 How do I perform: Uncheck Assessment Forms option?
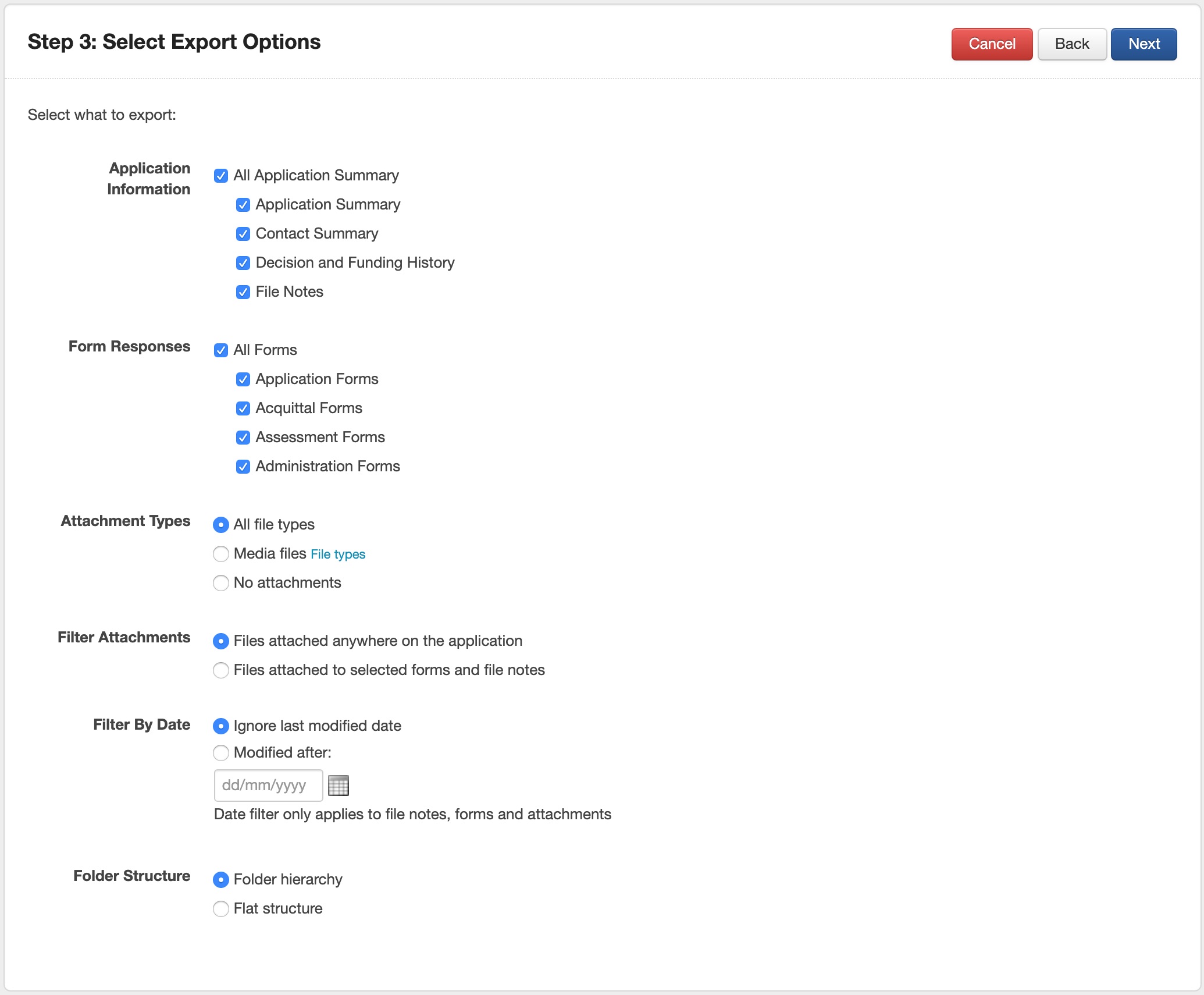[243, 438]
